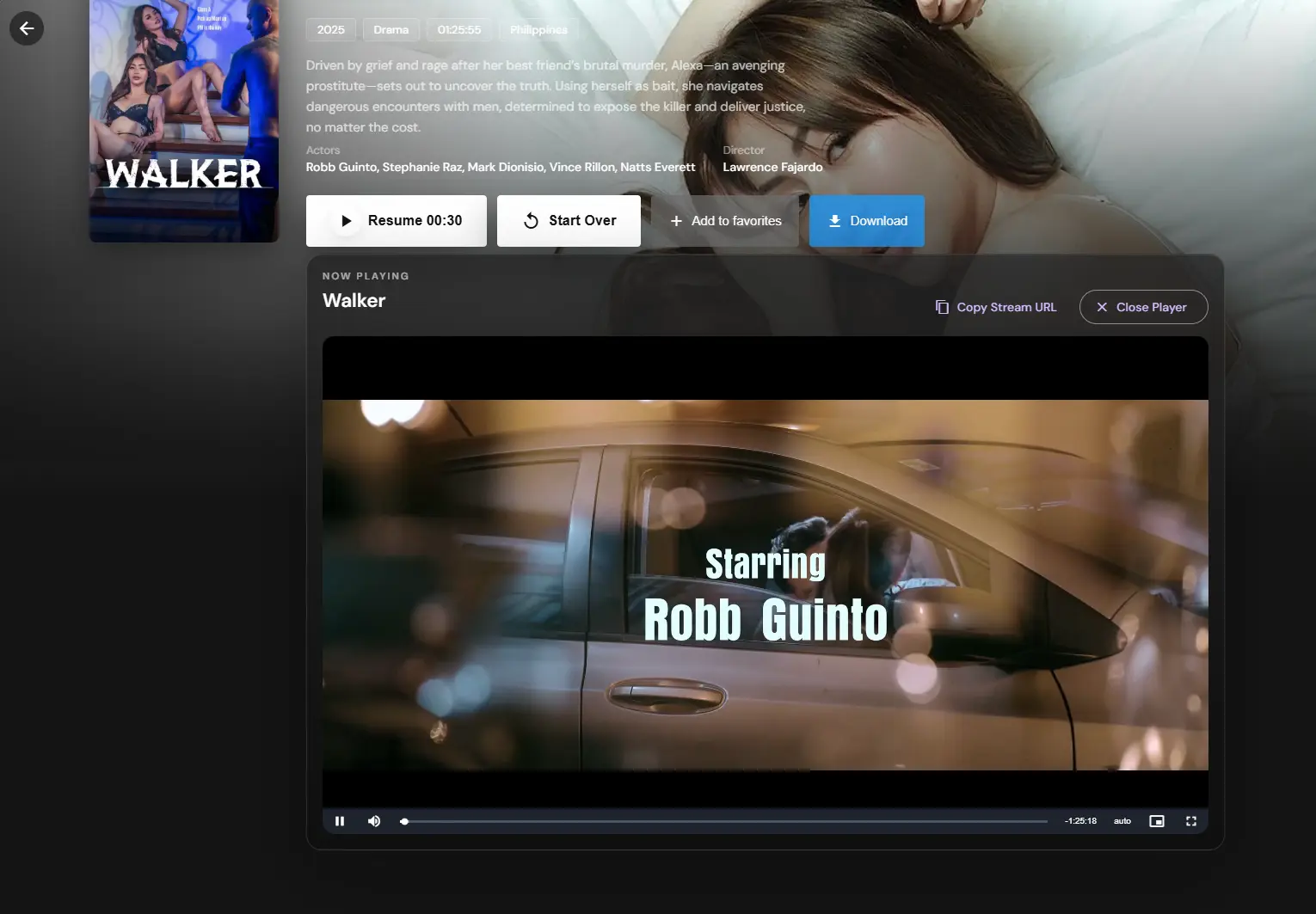The width and height of the screenshot is (1316, 914).
Task: Click the 01:25:55 duration tag
Action: (459, 29)
